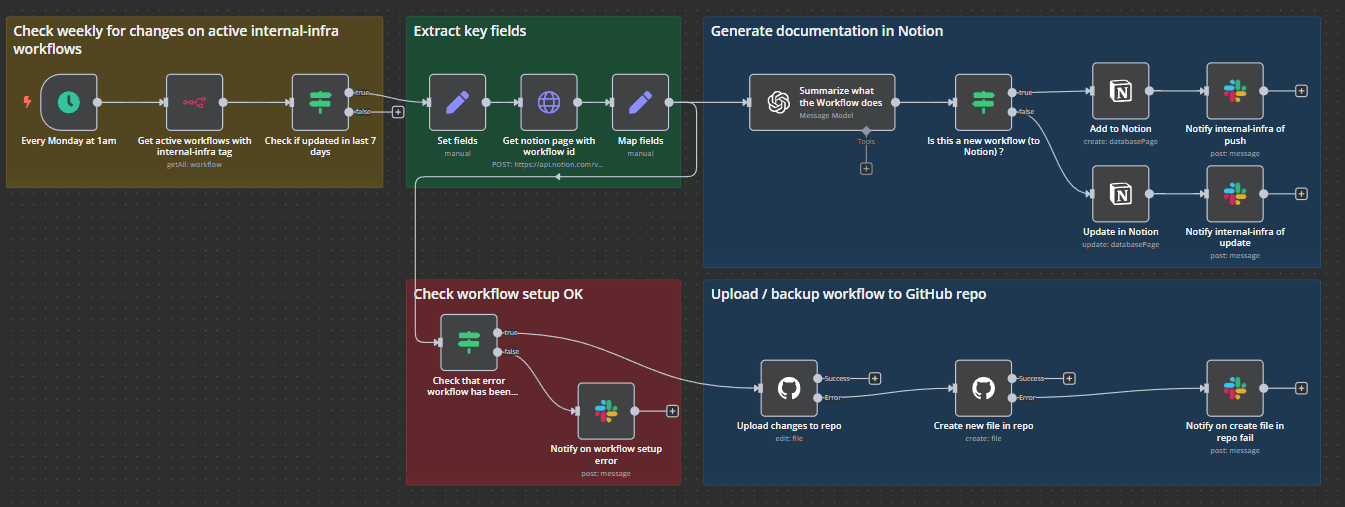Image resolution: width=1345 pixels, height=507 pixels.
Task: Click the false output of Is this a new workflow
Action: pos(1012,112)
